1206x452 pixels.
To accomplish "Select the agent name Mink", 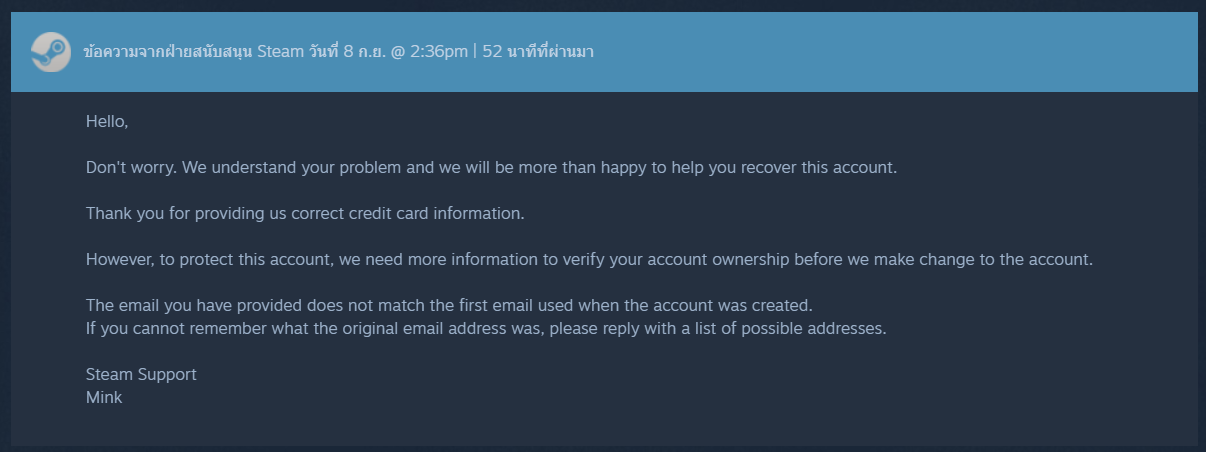I will click(104, 397).
